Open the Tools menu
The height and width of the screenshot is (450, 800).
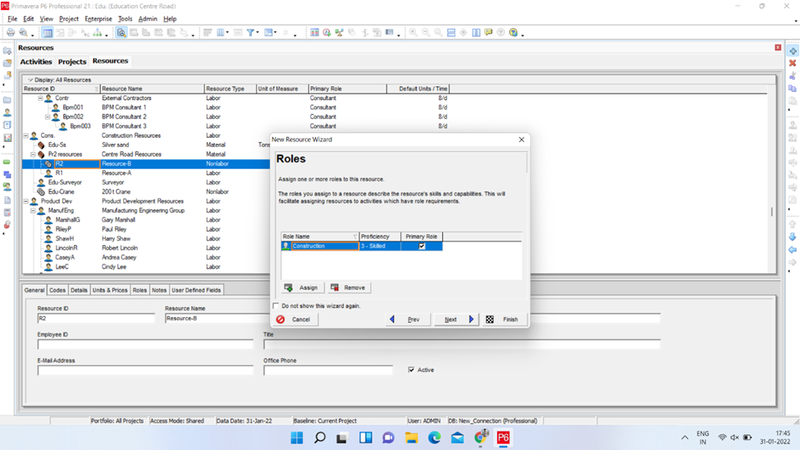tap(125, 19)
